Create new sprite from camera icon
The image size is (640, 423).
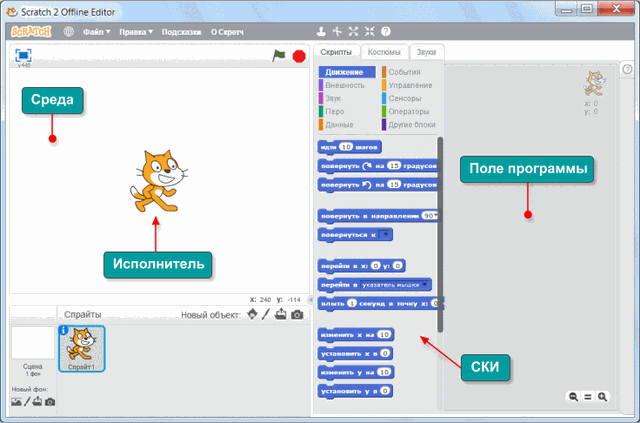pyautogui.click(x=297, y=315)
